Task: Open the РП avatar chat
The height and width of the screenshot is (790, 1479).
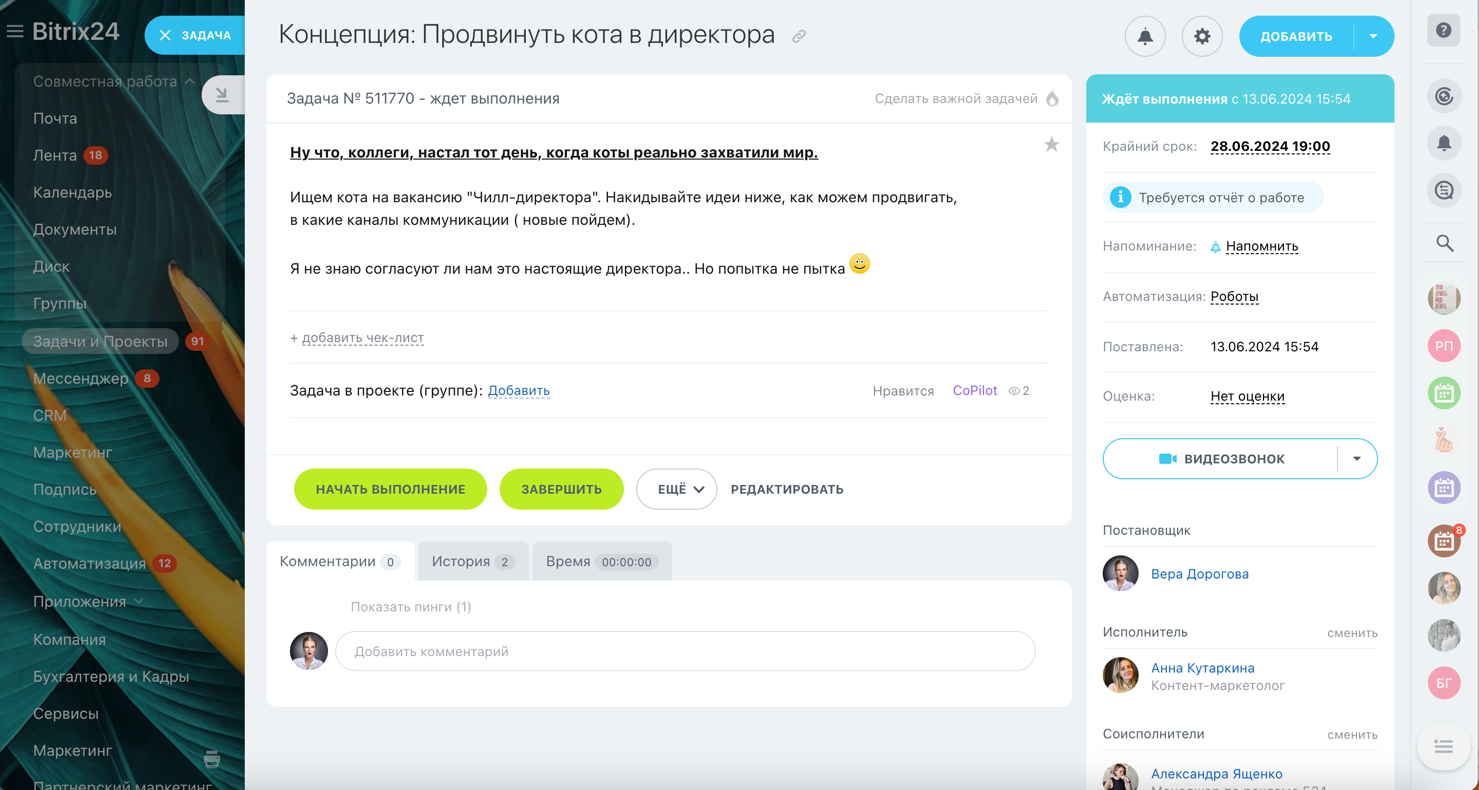Action: tap(1444, 346)
